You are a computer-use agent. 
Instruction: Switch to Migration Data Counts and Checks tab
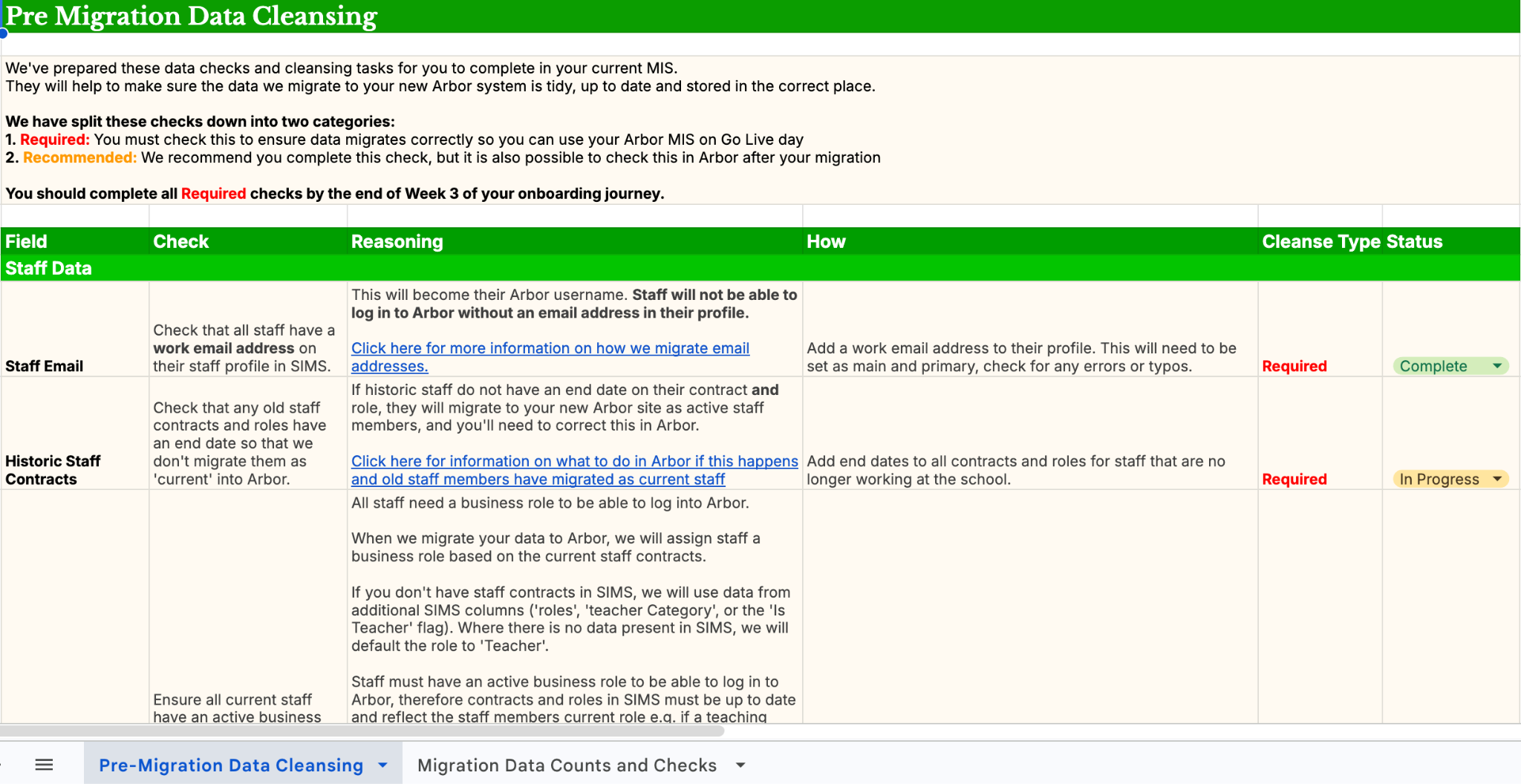(566, 765)
